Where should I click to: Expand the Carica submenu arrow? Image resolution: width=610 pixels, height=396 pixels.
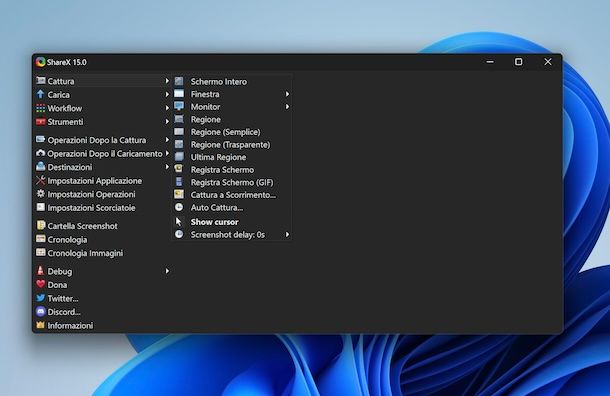click(x=167, y=95)
